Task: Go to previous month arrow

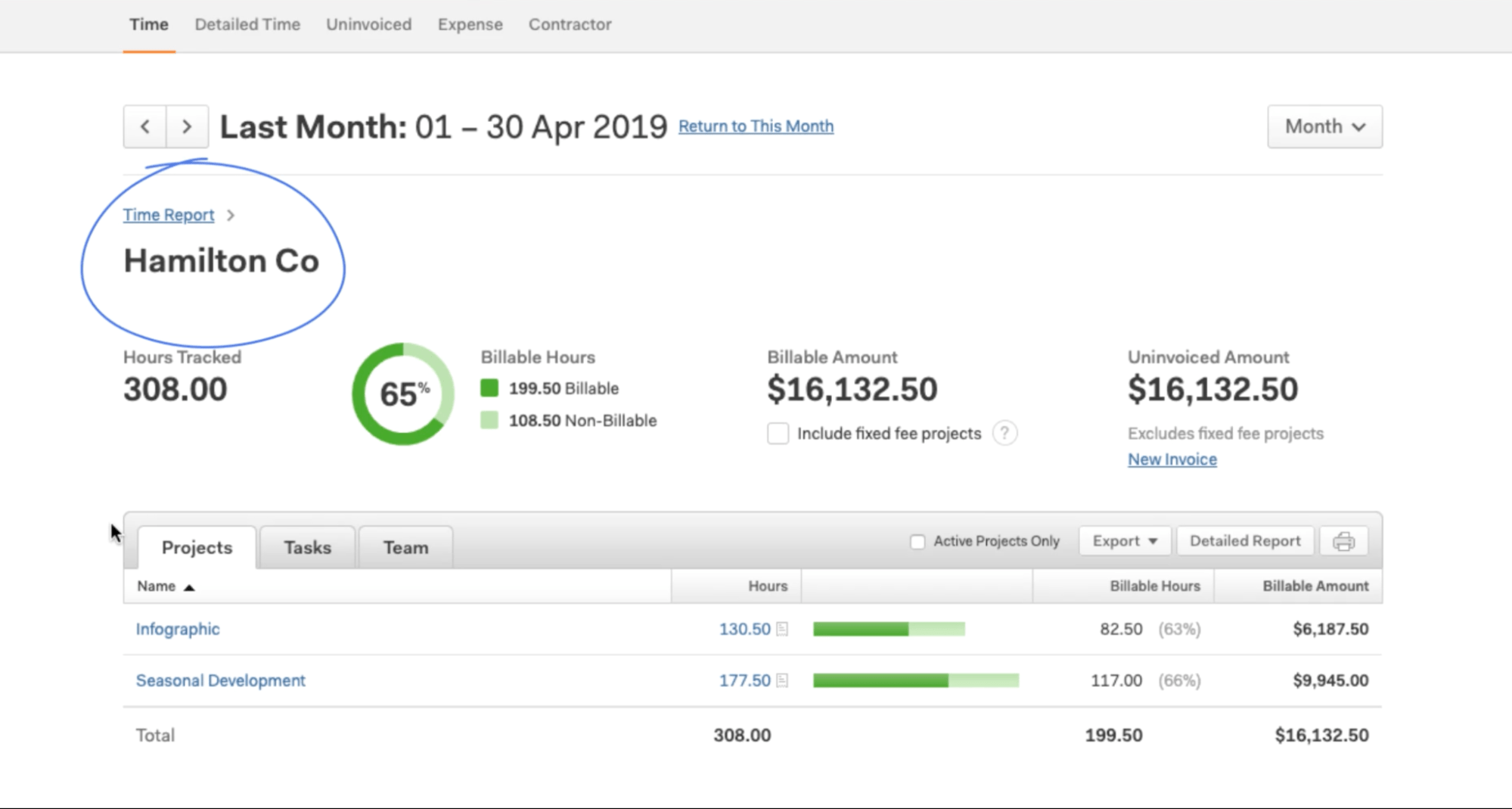Action: coord(145,126)
